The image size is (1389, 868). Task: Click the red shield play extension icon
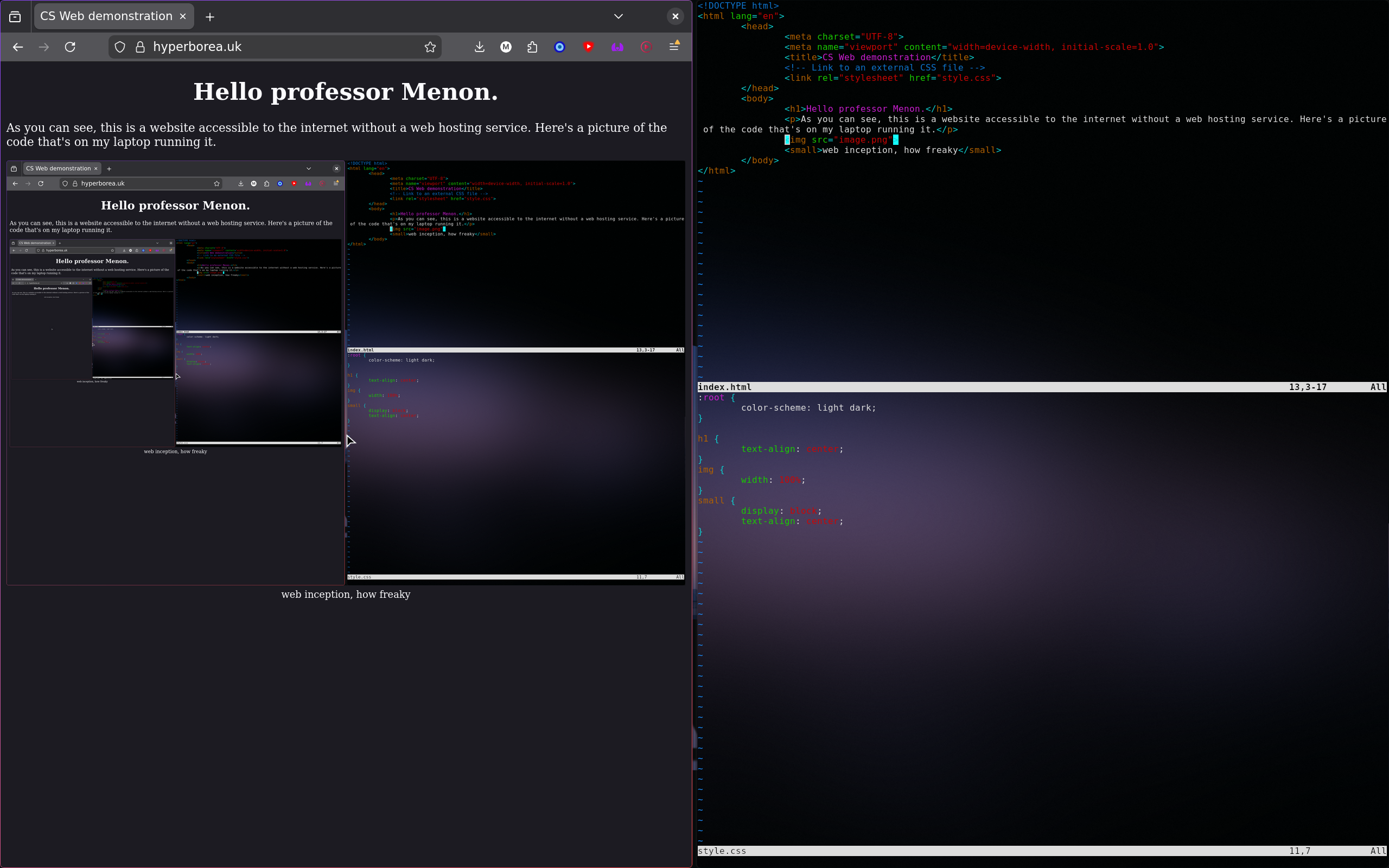pos(588,47)
